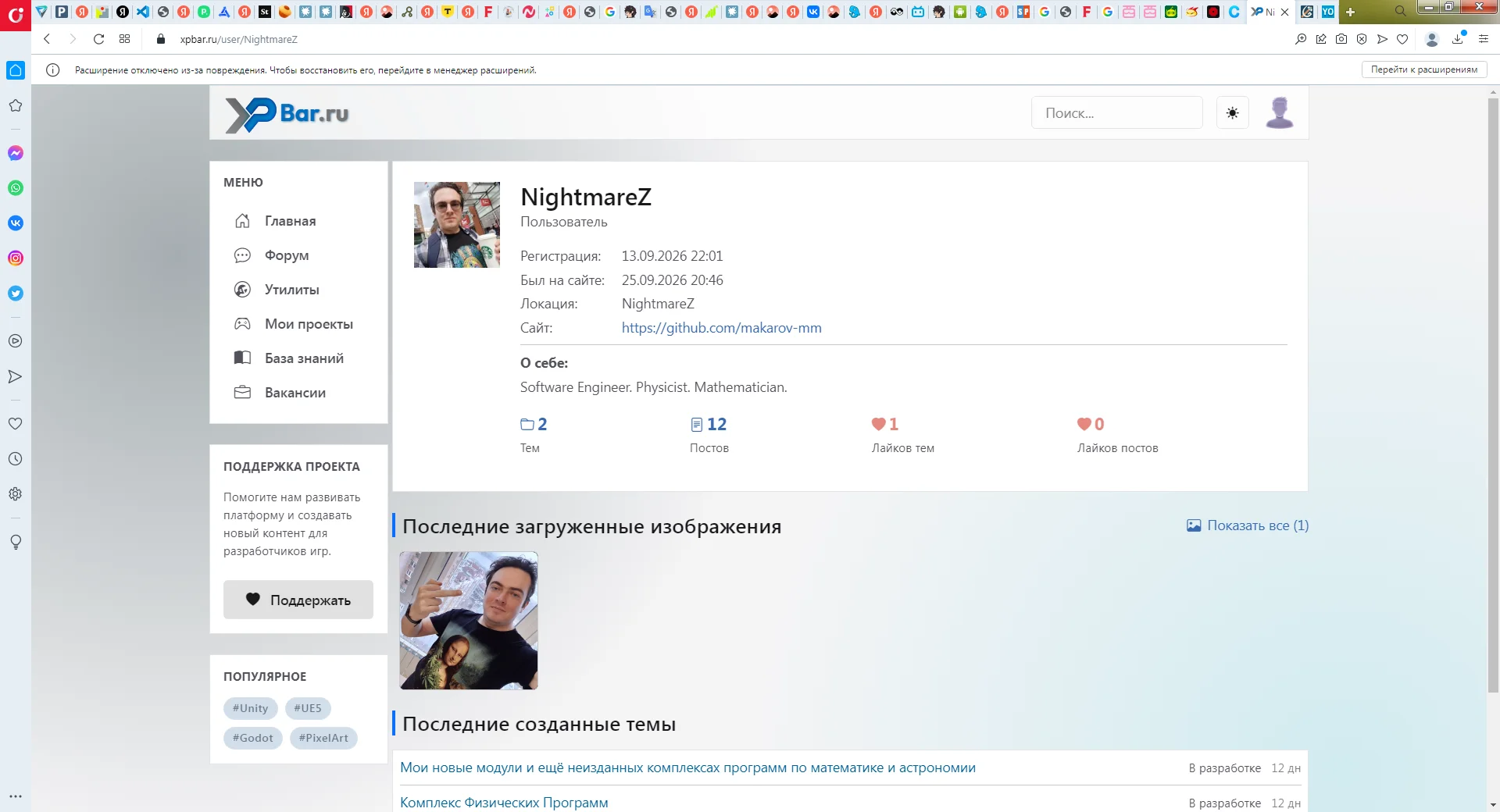Take a snapshot with the camera icon

[1341, 39]
